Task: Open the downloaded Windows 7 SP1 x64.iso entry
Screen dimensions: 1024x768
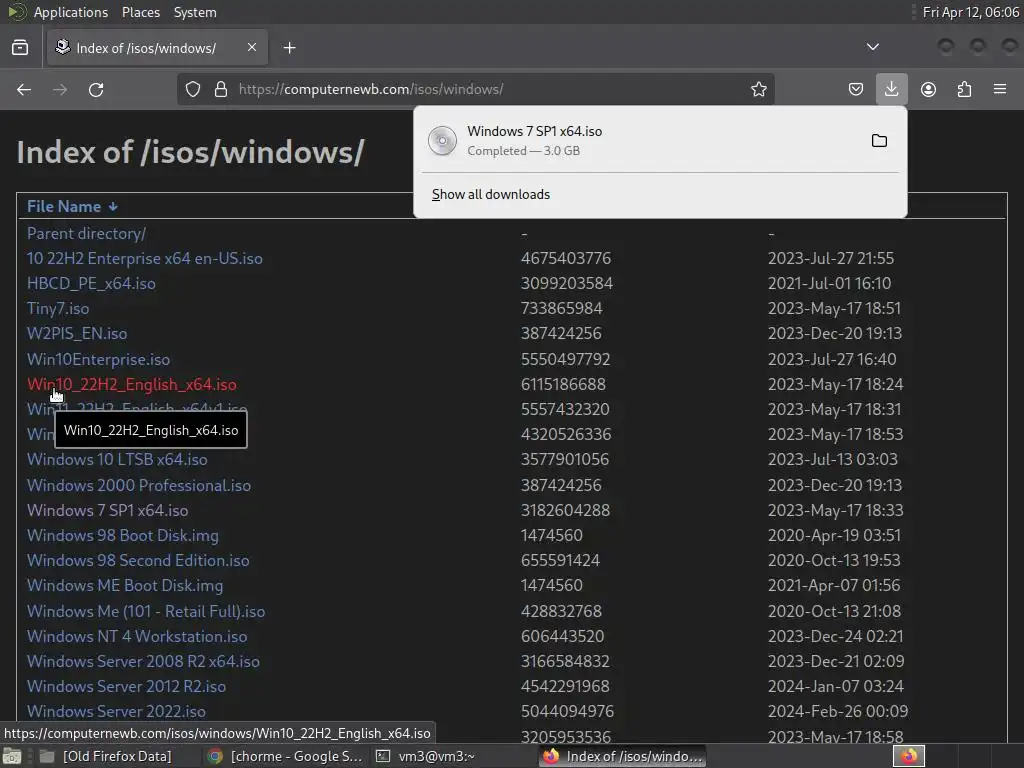Action: pos(640,140)
